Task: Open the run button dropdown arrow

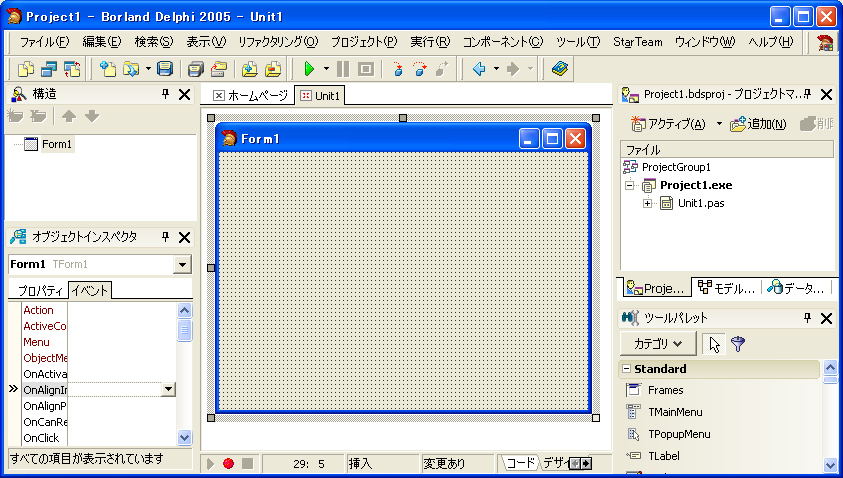Action: (x=326, y=69)
